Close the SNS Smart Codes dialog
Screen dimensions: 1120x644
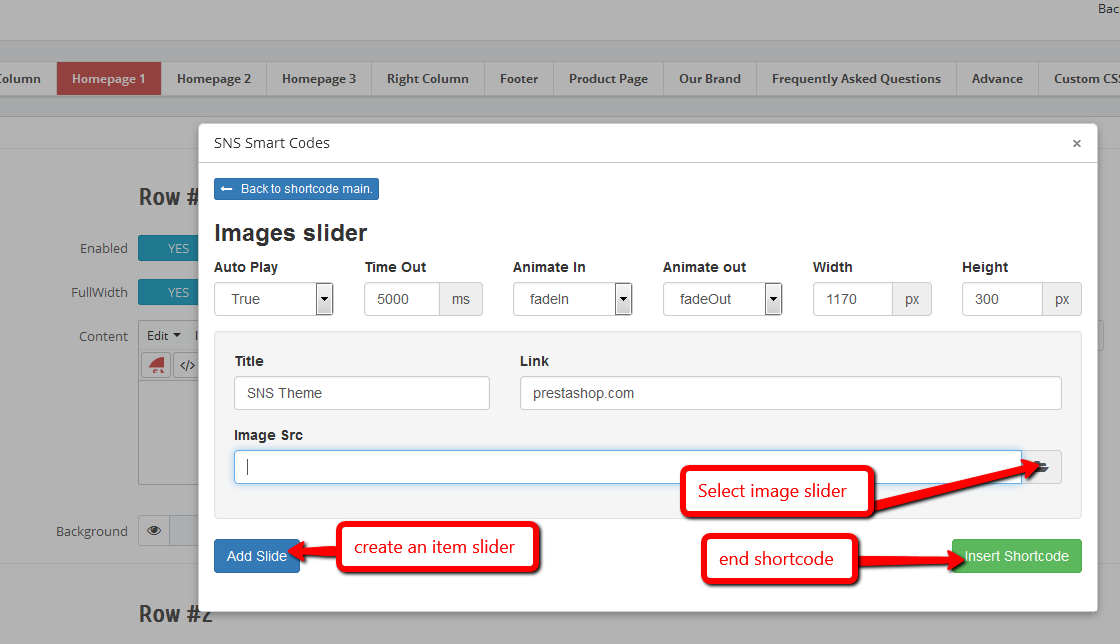[1076, 144]
